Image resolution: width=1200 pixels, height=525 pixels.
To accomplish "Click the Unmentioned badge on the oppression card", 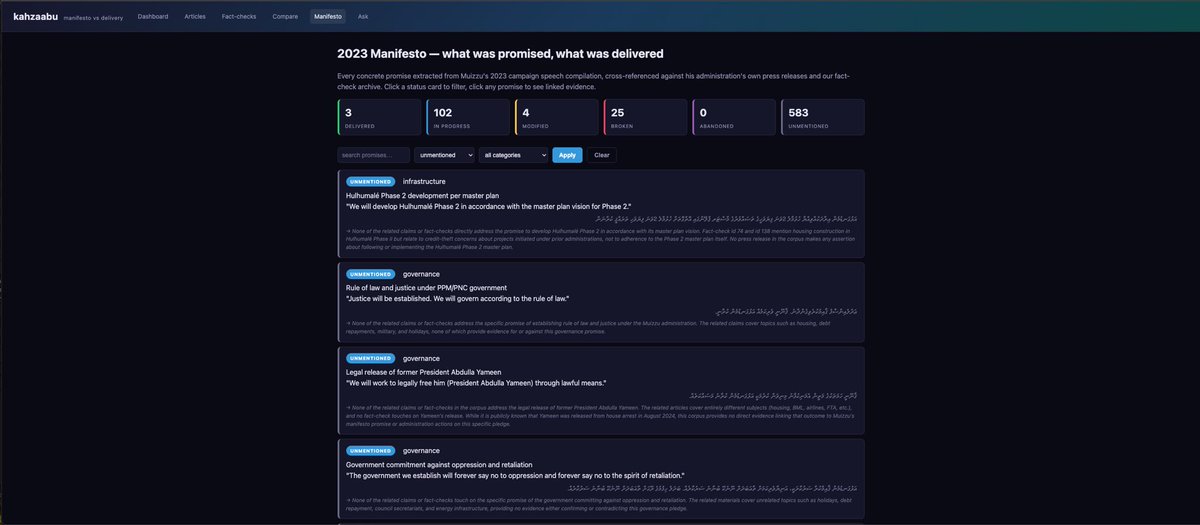I will click(x=371, y=451).
